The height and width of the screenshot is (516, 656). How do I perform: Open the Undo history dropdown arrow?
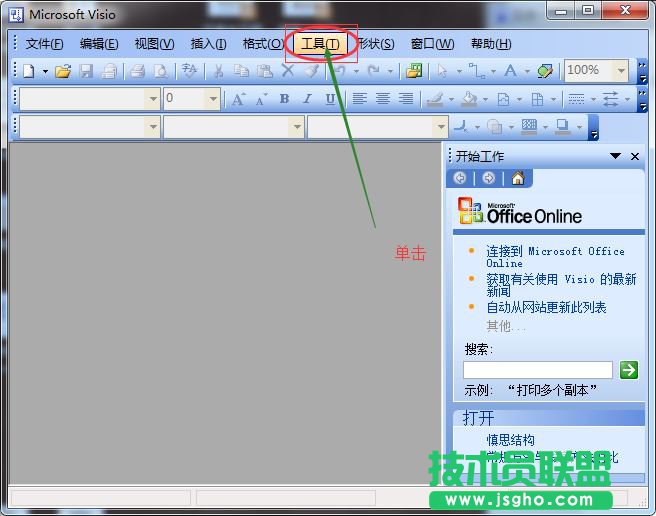coord(356,72)
